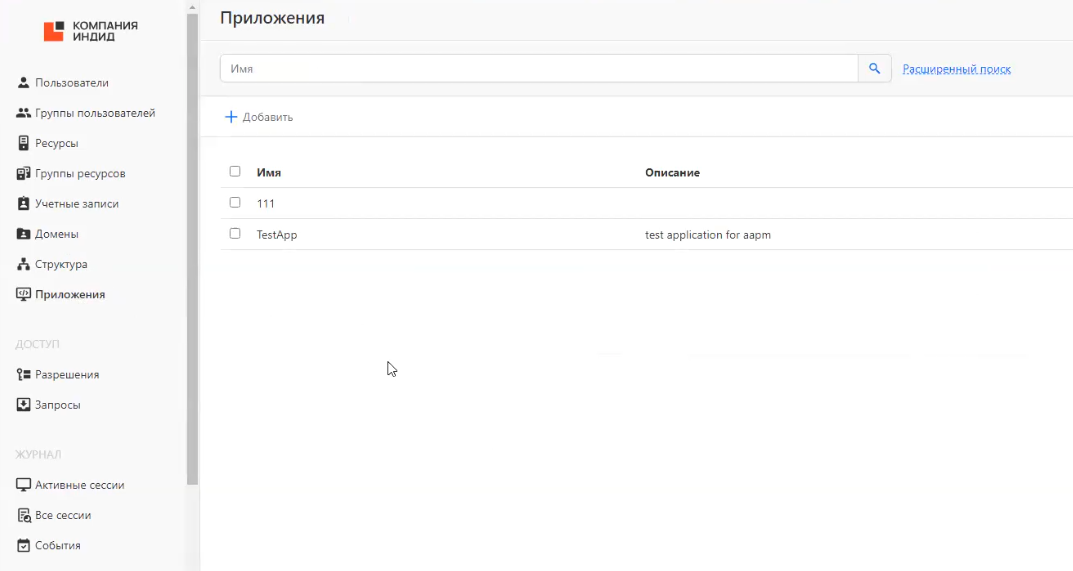1073x571 pixels.
Task: Open Группы пользователей via its icon
Action: [x=24, y=113]
